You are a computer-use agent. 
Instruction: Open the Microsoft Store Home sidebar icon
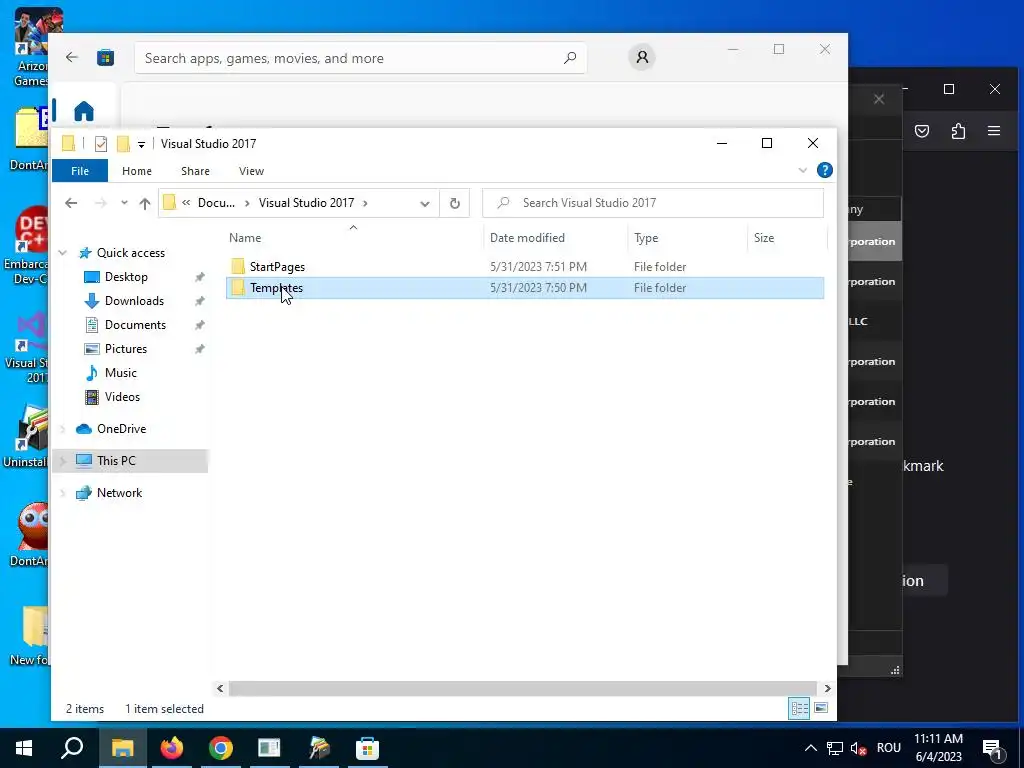click(x=84, y=111)
